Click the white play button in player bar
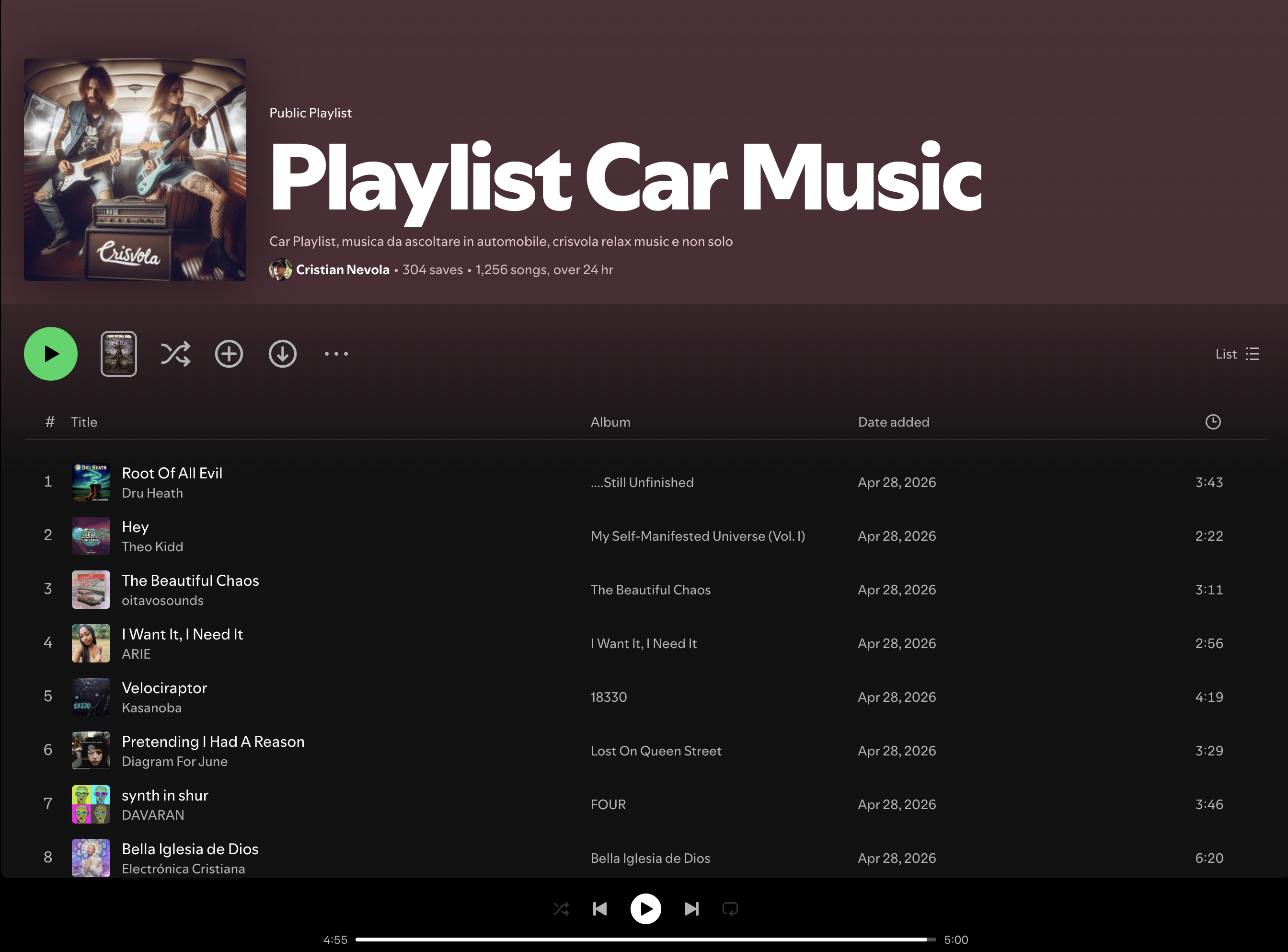Screen dimensions: 1288x952 click(x=646, y=909)
